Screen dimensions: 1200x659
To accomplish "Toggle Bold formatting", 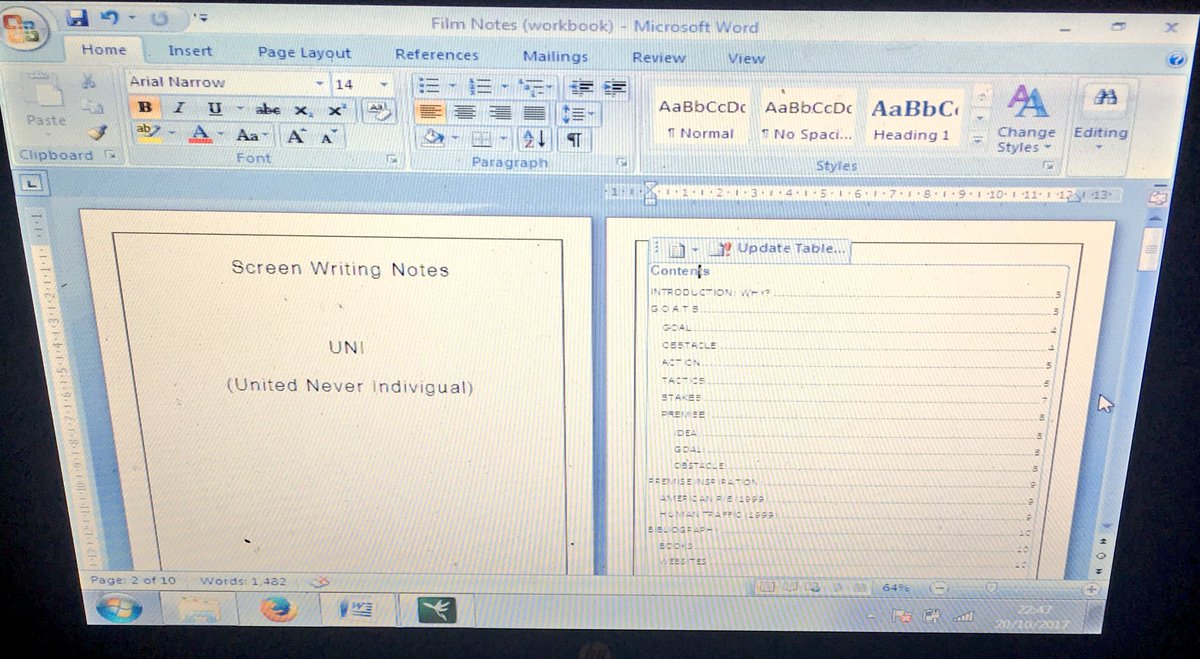I will [x=145, y=107].
